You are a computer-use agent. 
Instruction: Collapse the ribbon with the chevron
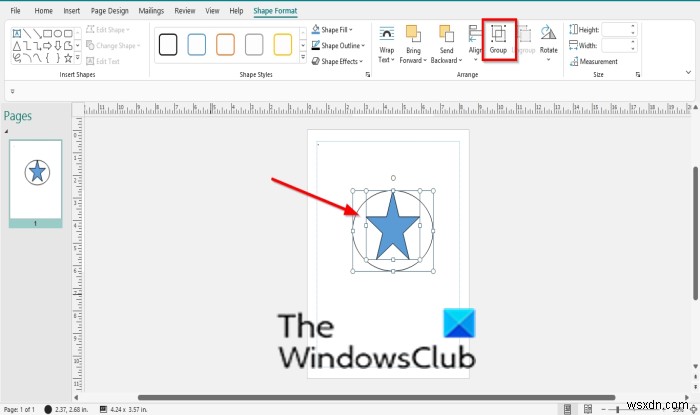click(688, 72)
